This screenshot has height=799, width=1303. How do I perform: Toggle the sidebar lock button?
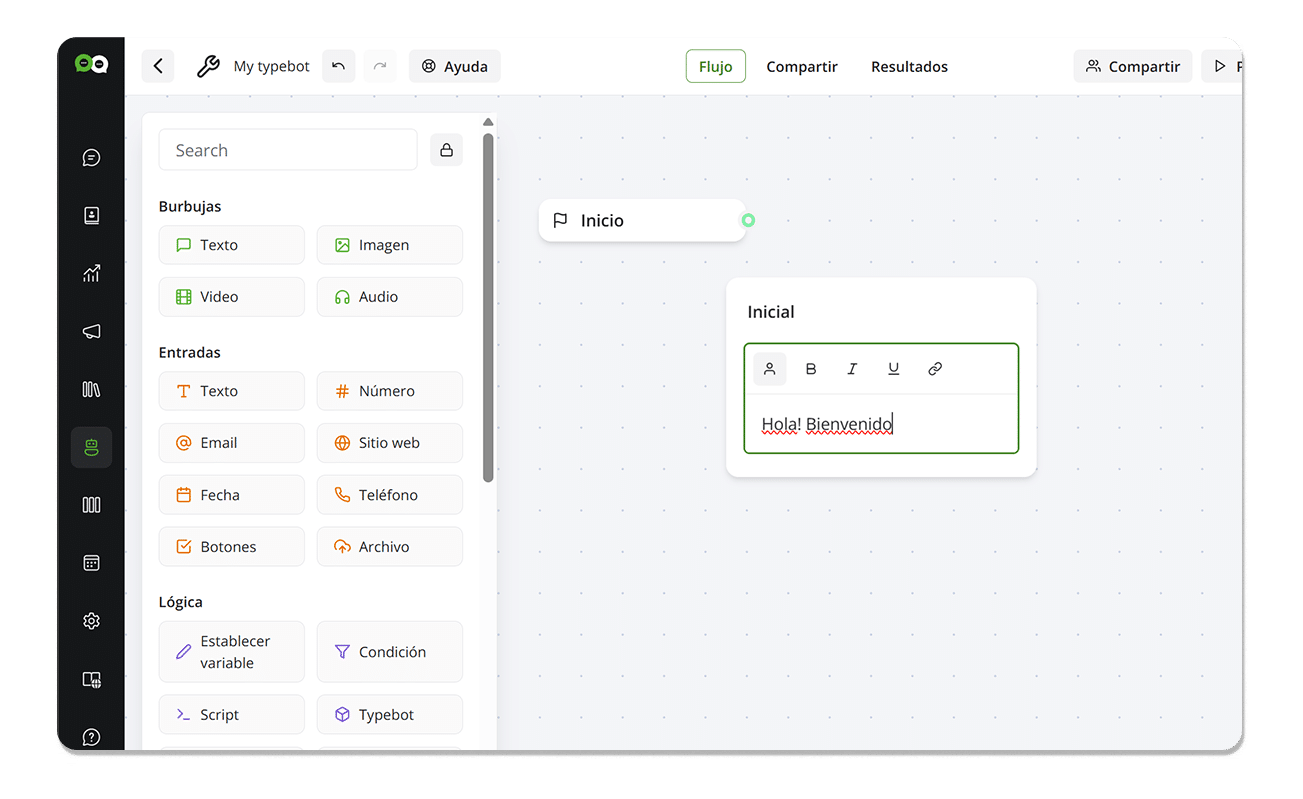pyautogui.click(x=446, y=150)
